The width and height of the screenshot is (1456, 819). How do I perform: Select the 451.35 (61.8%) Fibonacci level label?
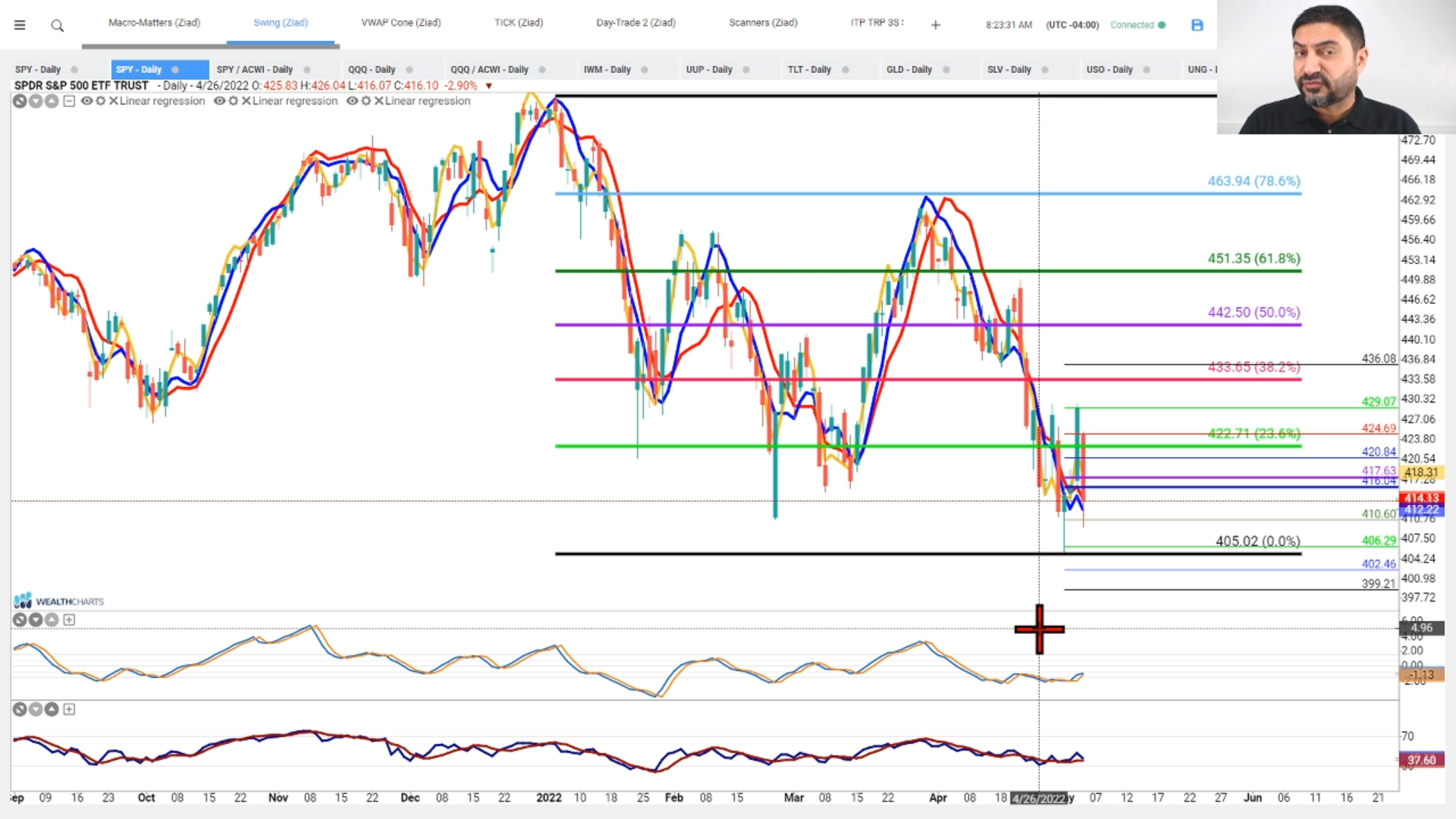pyautogui.click(x=1254, y=259)
